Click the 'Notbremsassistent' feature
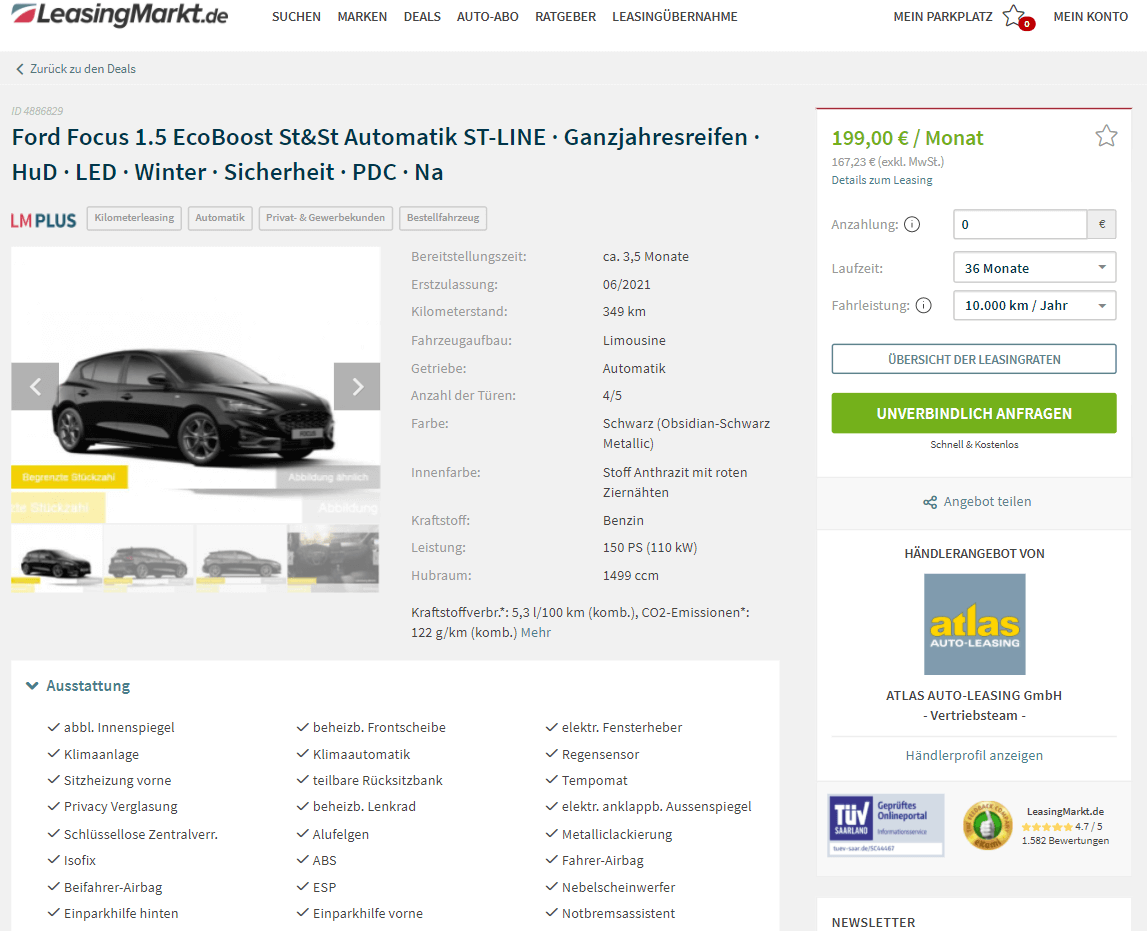Image resolution: width=1147 pixels, height=931 pixels. point(618,913)
